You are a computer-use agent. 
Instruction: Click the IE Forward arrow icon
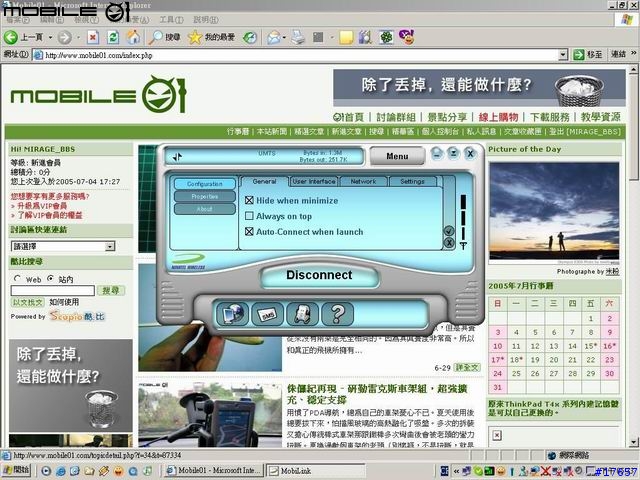pyautogui.click(x=64, y=38)
